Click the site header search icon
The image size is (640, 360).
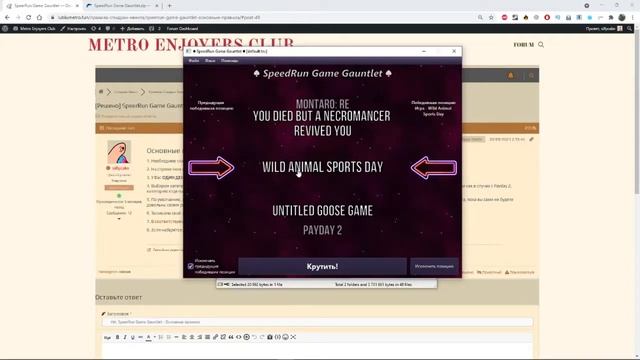(541, 44)
